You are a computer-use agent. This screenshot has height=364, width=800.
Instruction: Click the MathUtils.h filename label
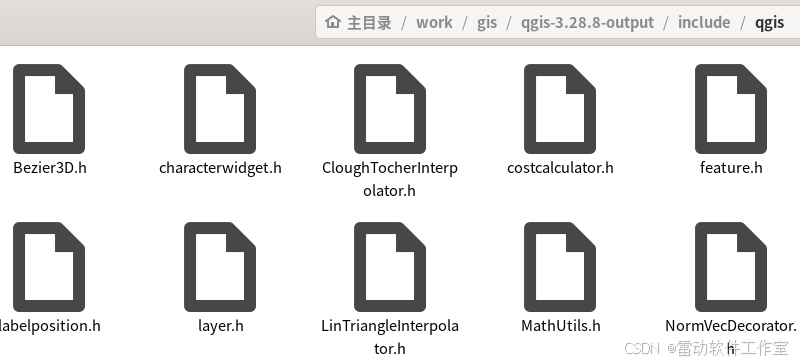pyautogui.click(x=561, y=326)
